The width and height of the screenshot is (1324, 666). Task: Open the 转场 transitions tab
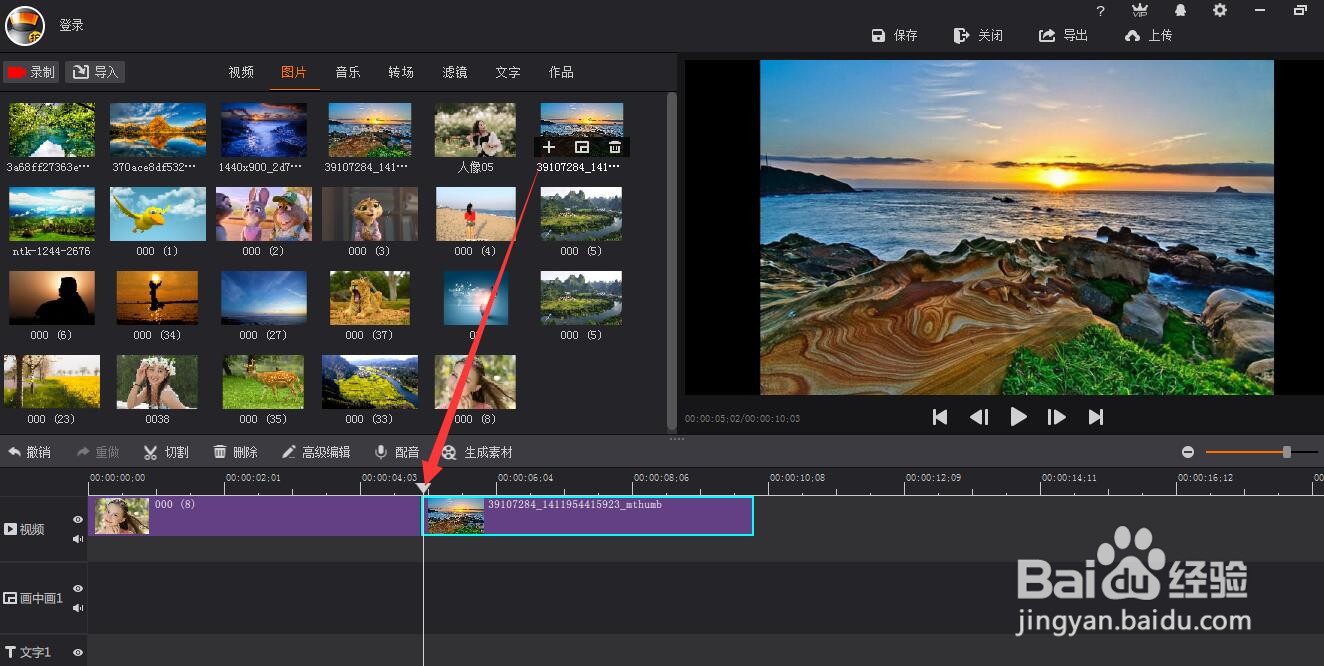(x=401, y=72)
